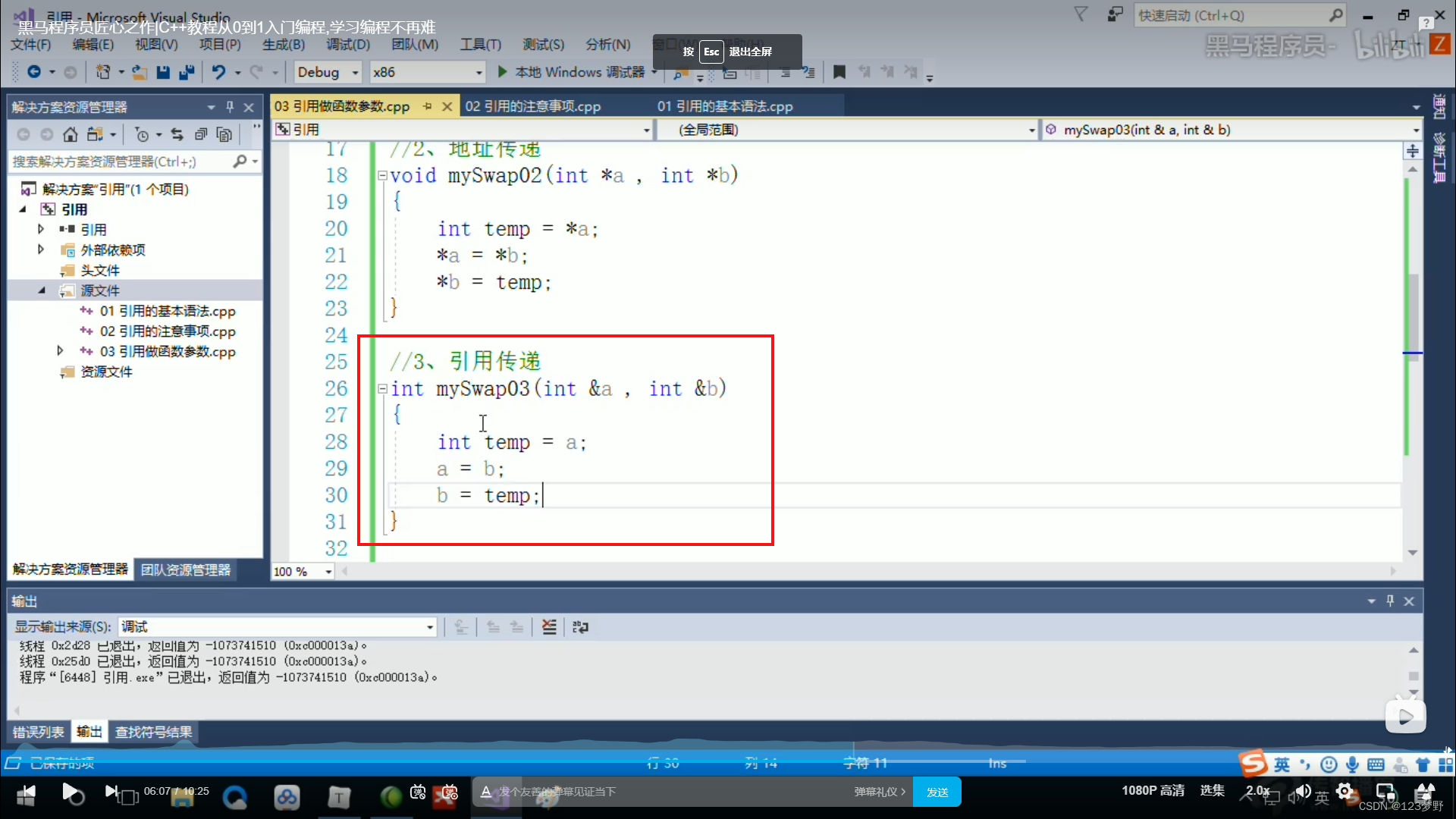
Task: Click the Navigate Backward toolbar arrow
Action: point(34,72)
